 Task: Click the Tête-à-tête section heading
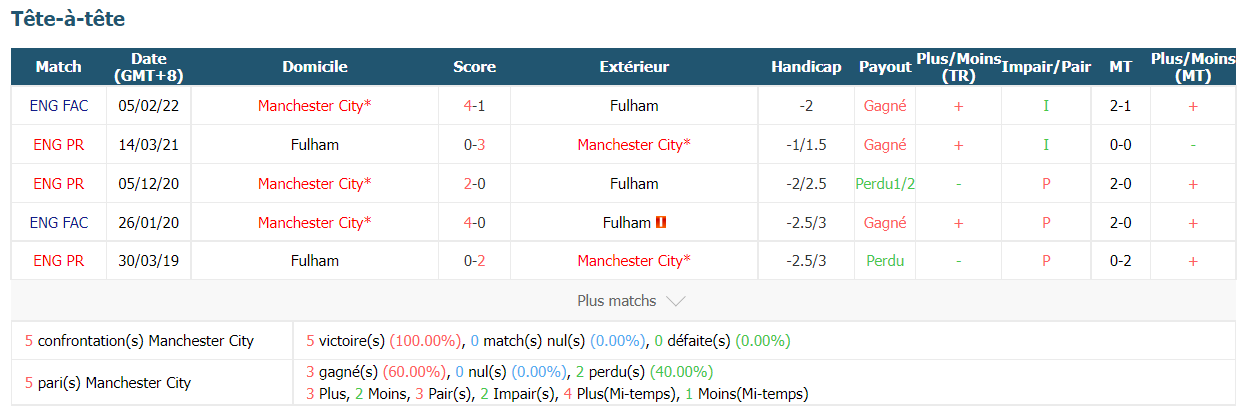click(x=68, y=19)
